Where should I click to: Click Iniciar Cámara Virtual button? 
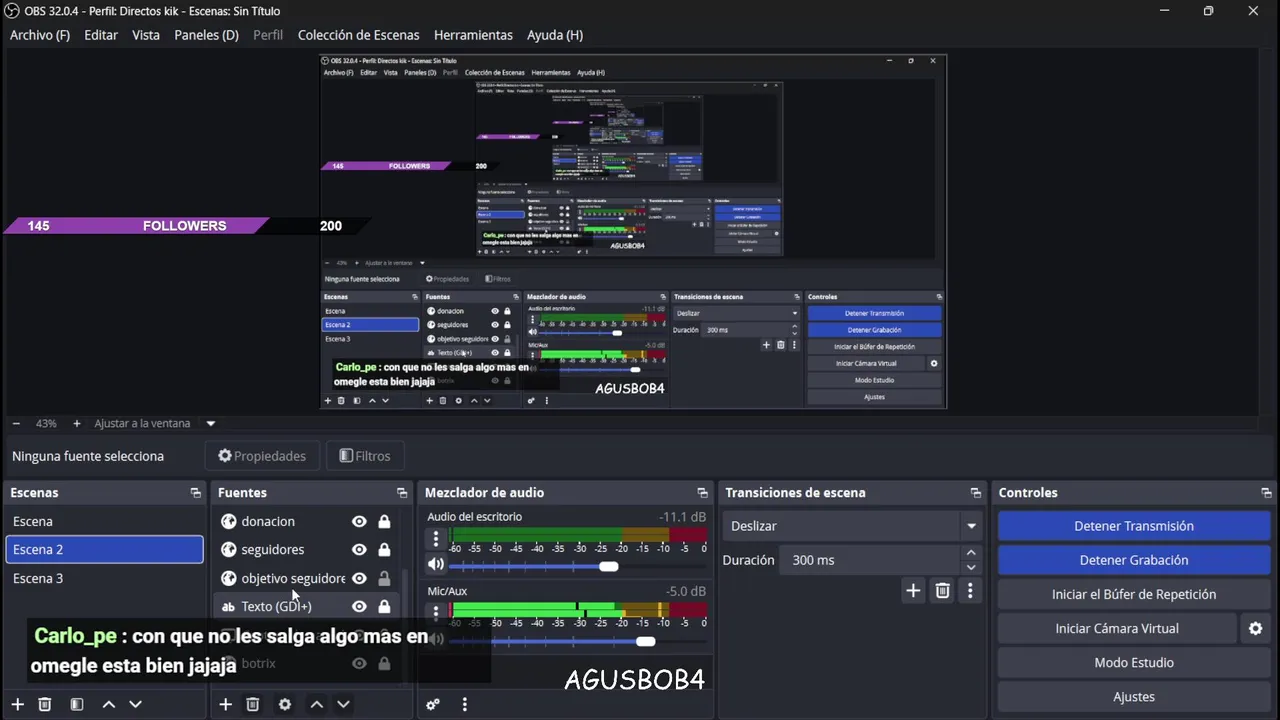click(x=1117, y=628)
